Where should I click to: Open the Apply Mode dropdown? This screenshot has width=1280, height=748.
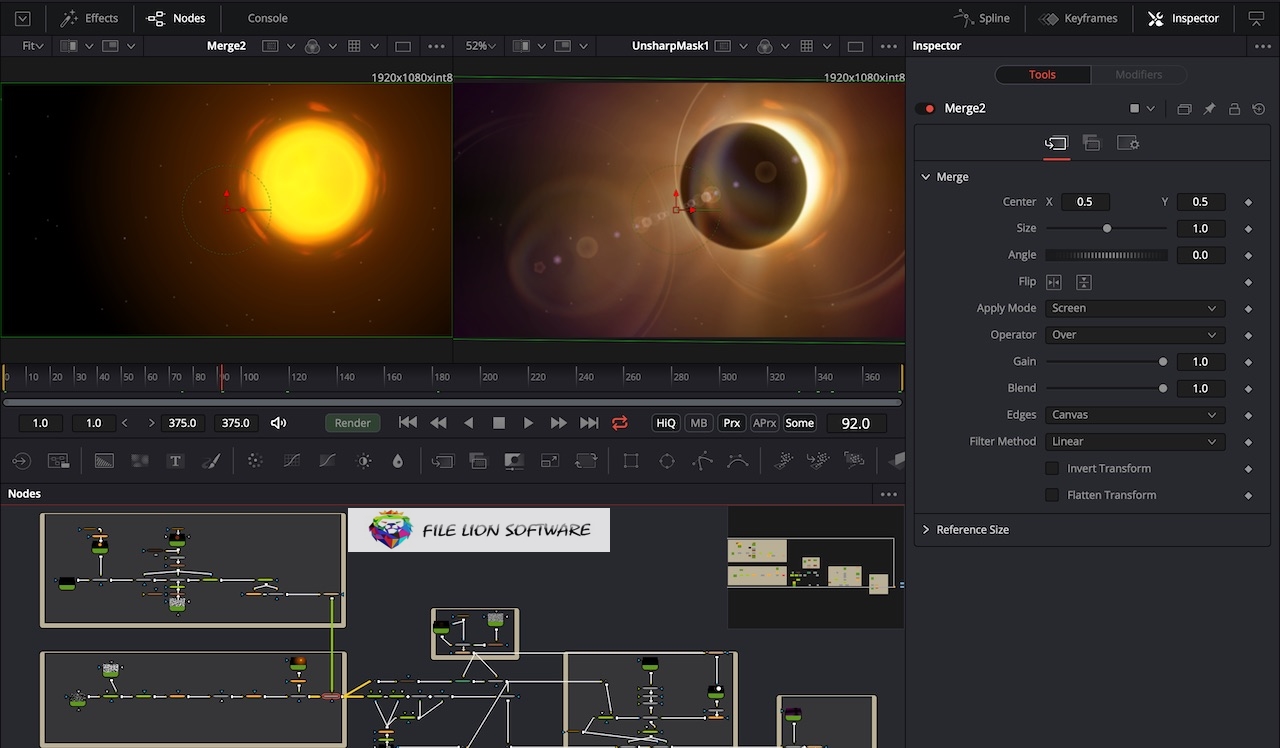pos(1134,308)
